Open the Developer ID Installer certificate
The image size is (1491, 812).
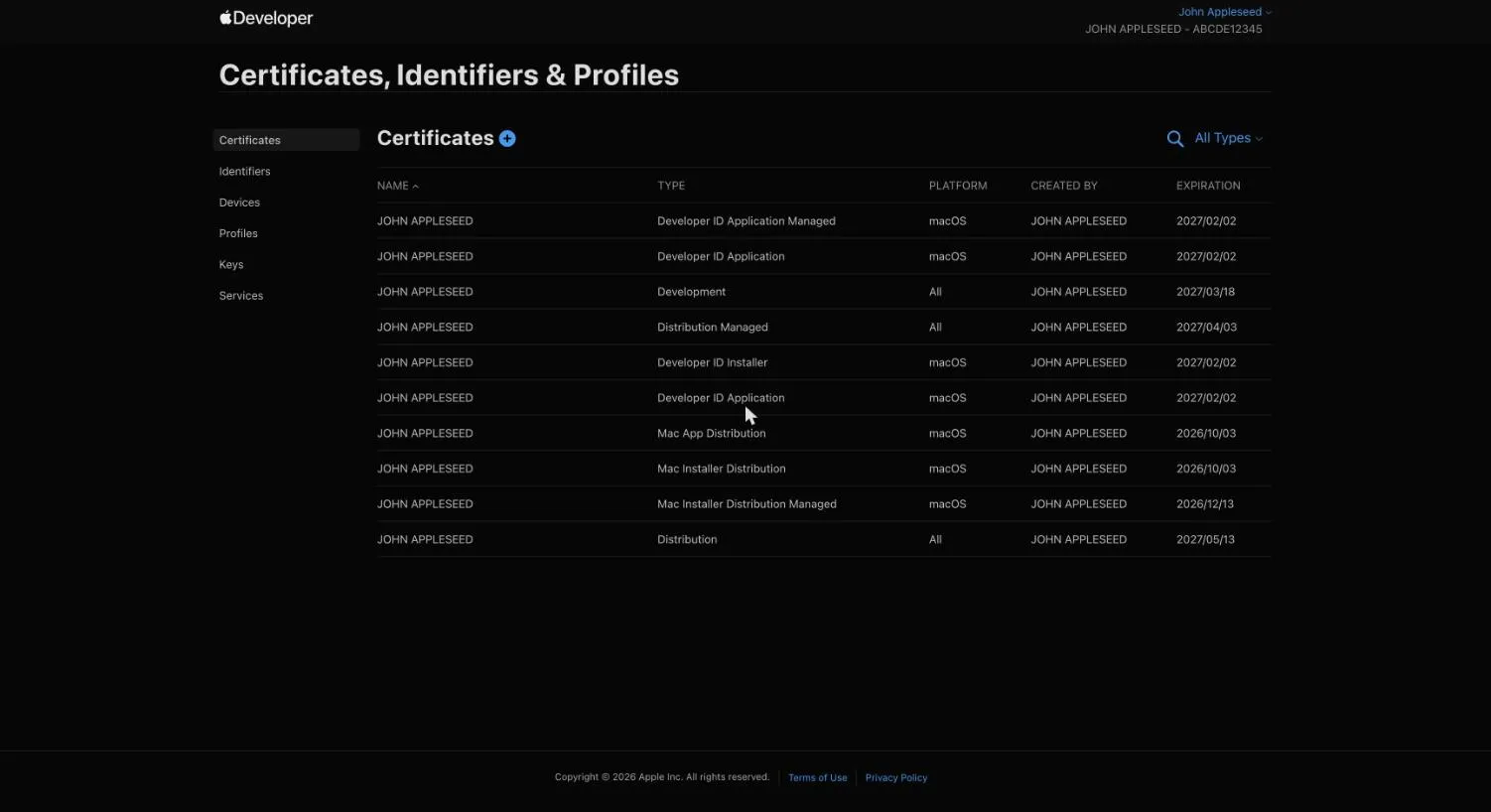point(824,362)
